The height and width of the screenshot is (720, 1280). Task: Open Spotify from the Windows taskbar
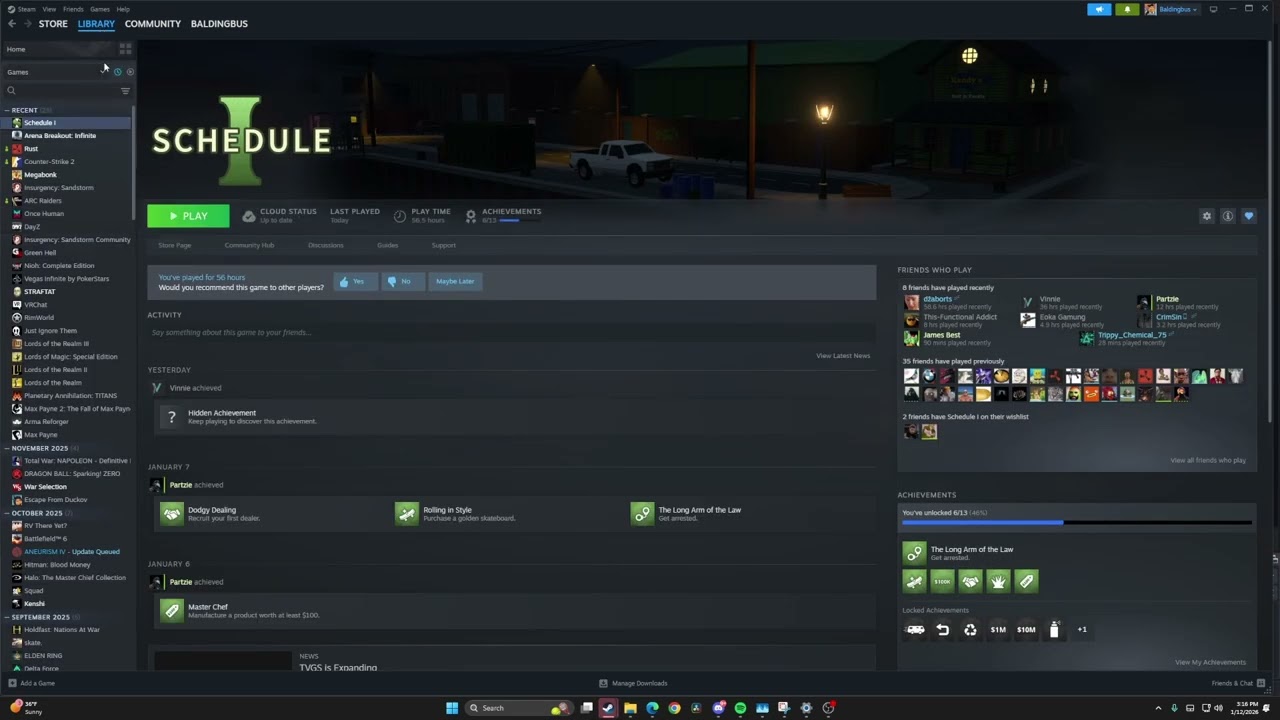tap(740, 708)
